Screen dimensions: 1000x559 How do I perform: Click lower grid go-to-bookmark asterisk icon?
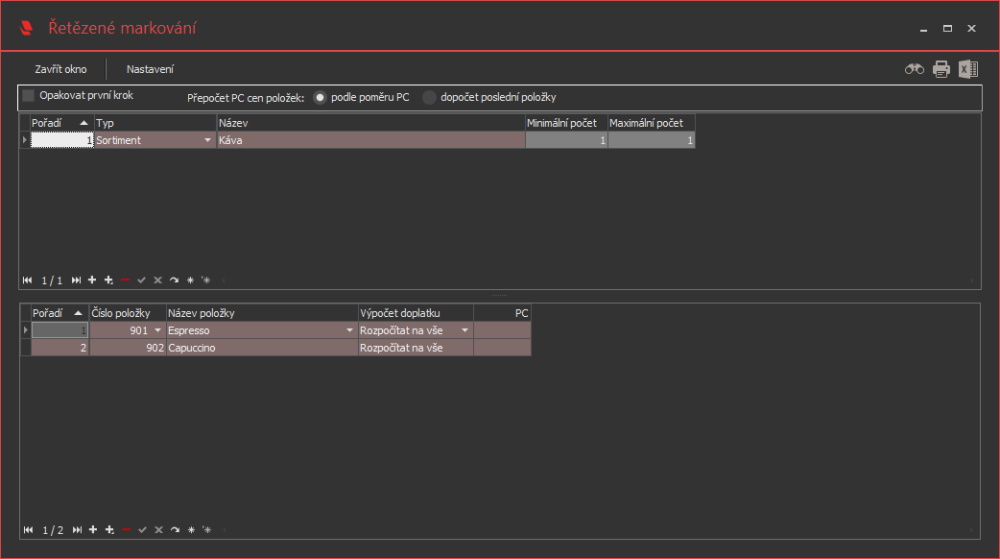pos(207,530)
